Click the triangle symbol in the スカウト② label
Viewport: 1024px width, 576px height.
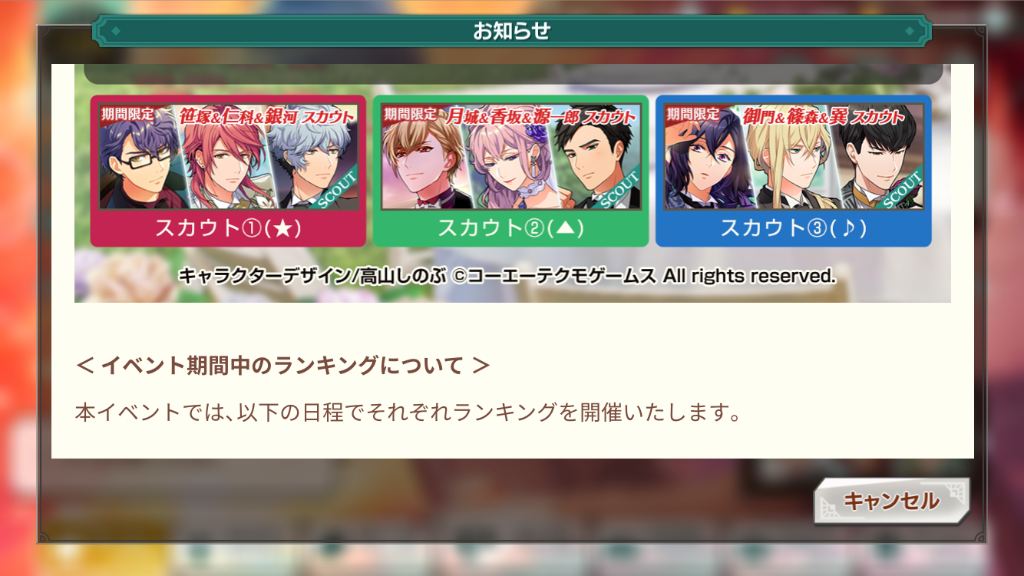[566, 229]
